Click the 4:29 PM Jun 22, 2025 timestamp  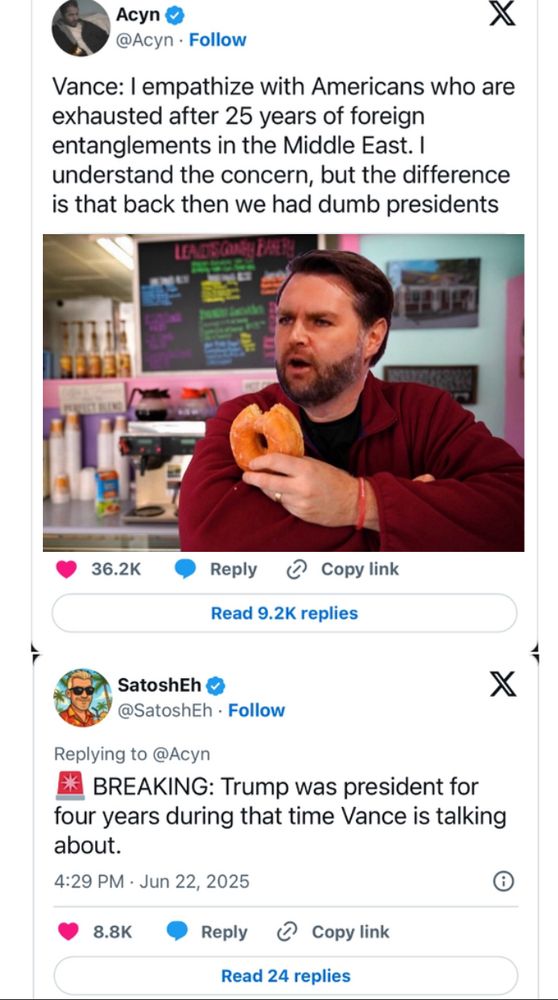(x=152, y=882)
